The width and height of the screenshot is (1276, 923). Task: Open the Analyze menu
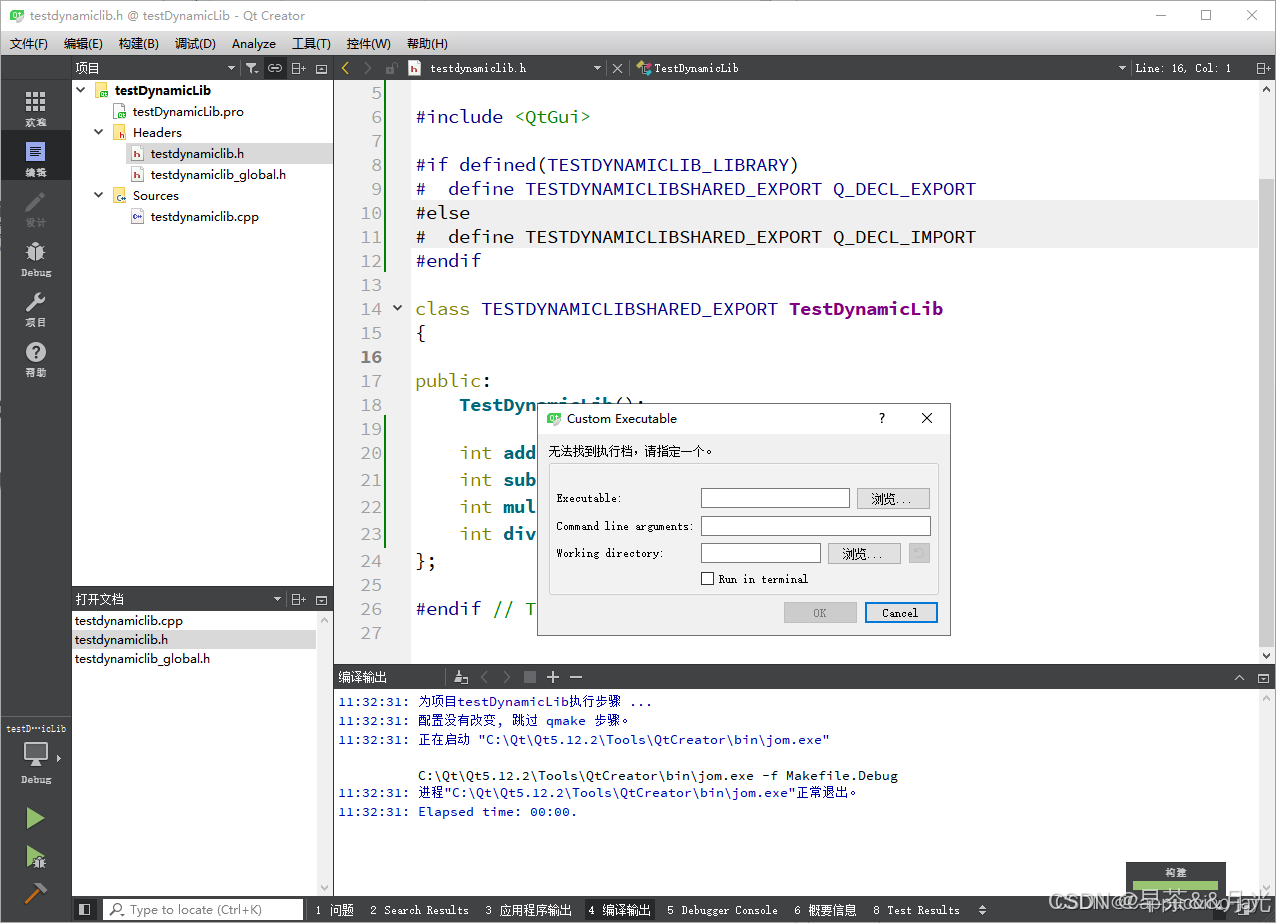click(254, 43)
